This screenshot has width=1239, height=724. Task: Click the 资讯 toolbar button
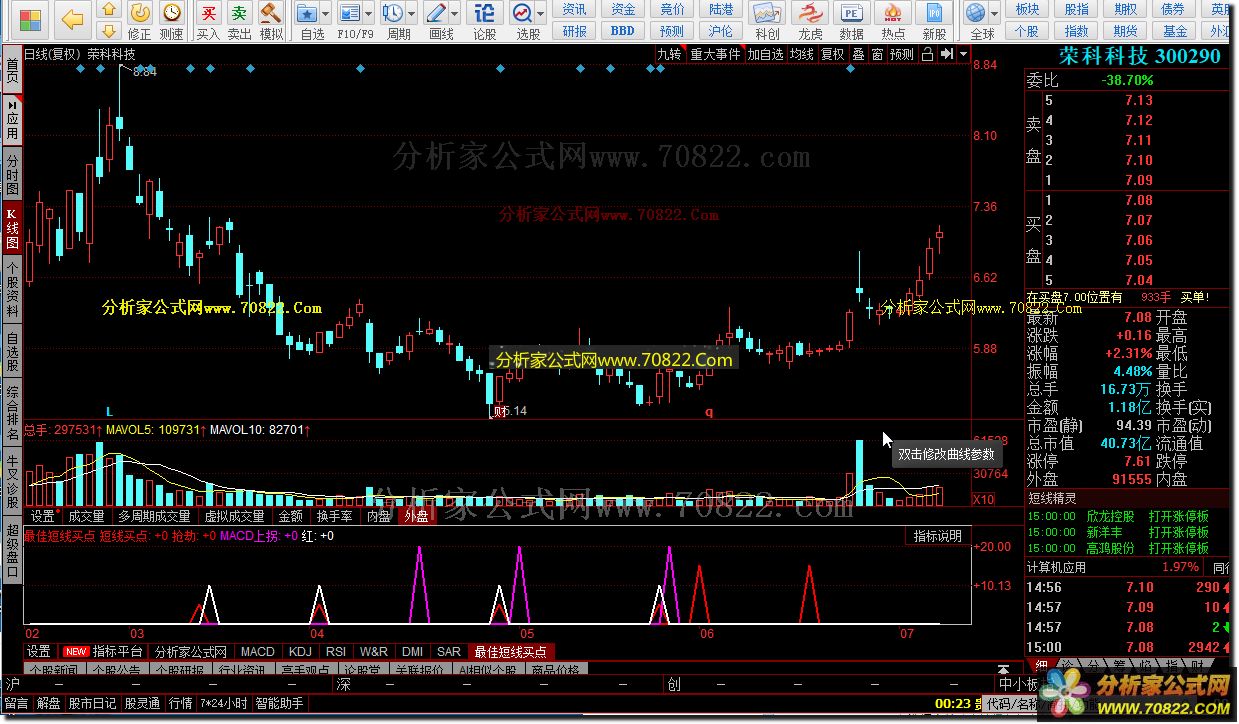[x=574, y=9]
